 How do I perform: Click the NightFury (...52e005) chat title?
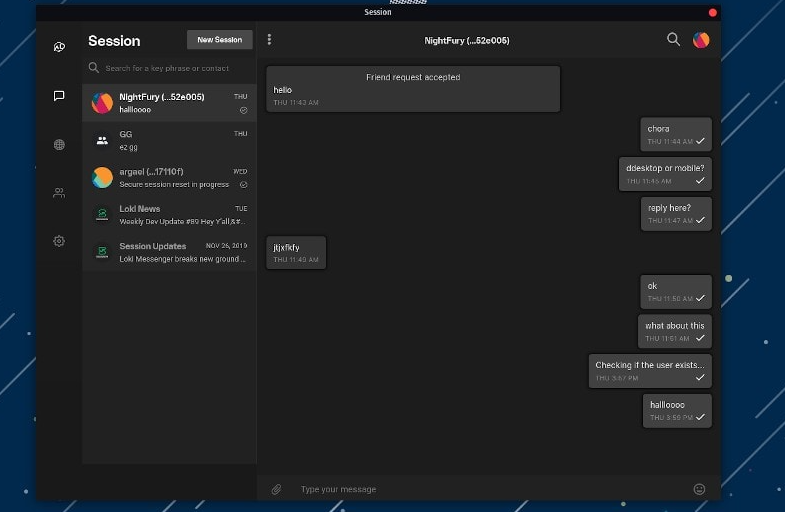coord(467,41)
